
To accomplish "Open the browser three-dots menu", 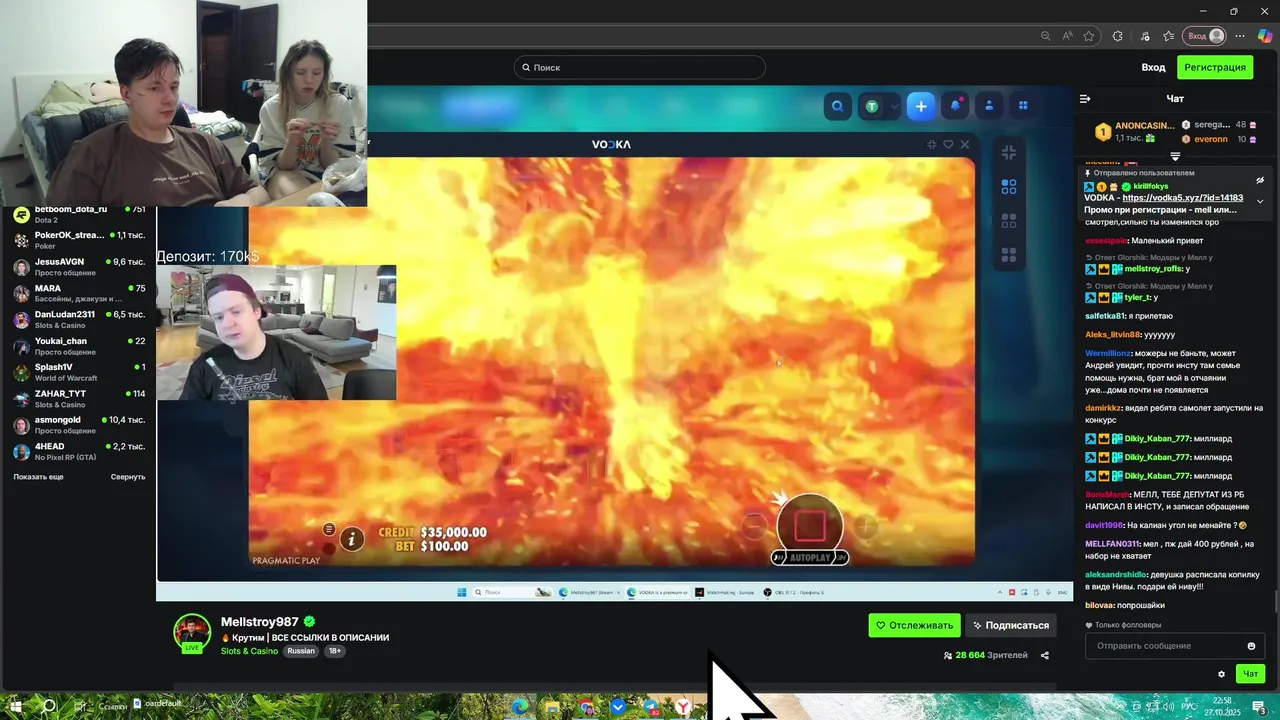I will point(1242,36).
